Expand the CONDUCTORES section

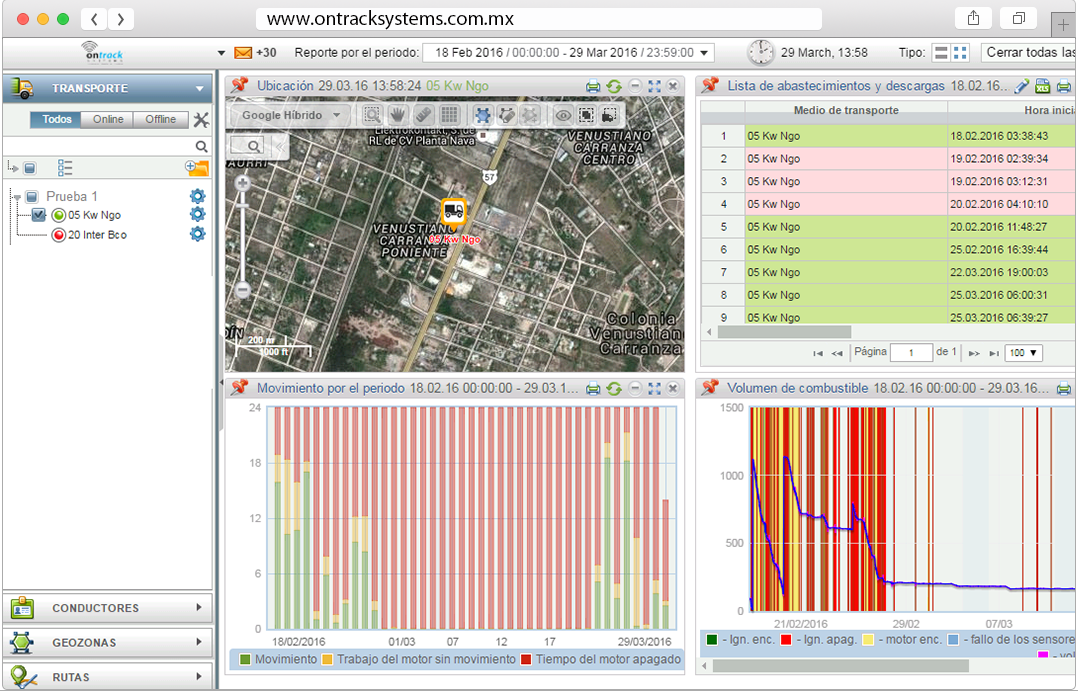(107, 608)
